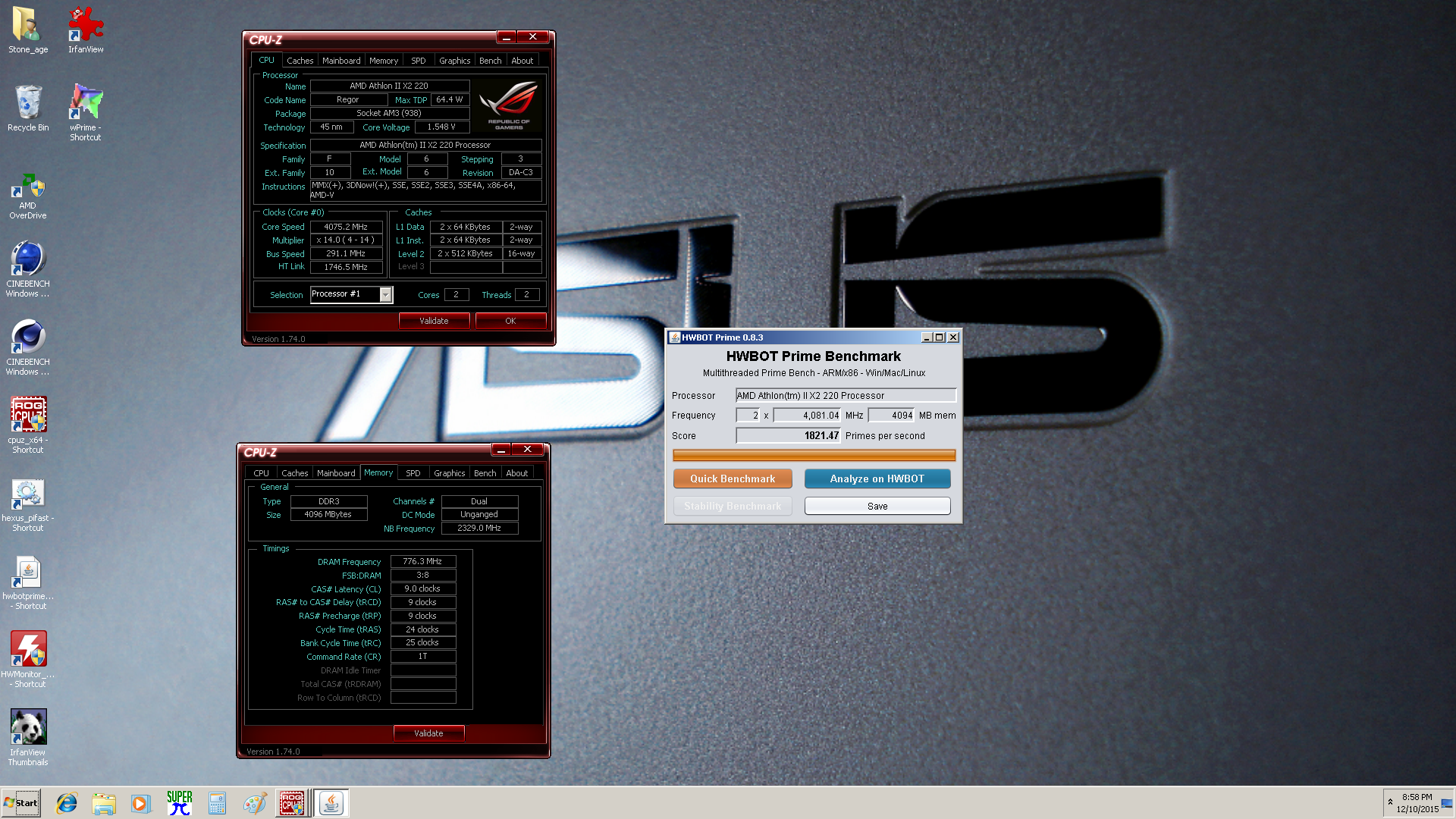1456x819 pixels.
Task: Click Validate in memory CPU-Z window
Action: pos(428,733)
